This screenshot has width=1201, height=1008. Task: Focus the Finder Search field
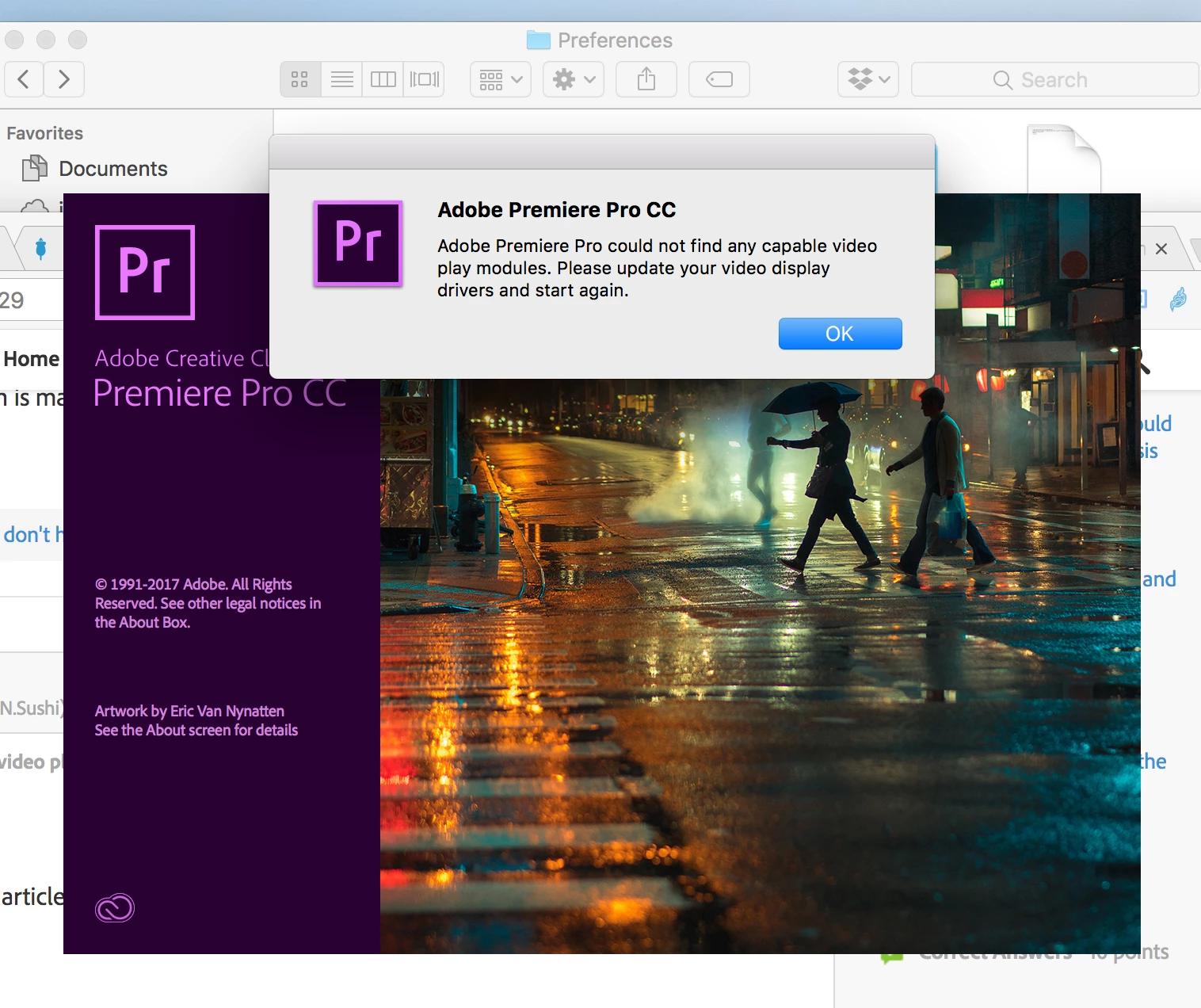[1054, 79]
